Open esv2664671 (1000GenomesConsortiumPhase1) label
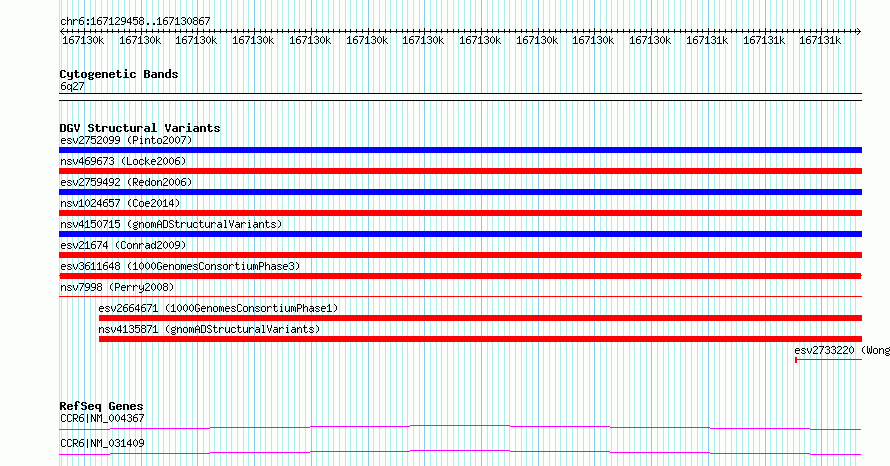This screenshot has height=466, width=890. pos(218,308)
